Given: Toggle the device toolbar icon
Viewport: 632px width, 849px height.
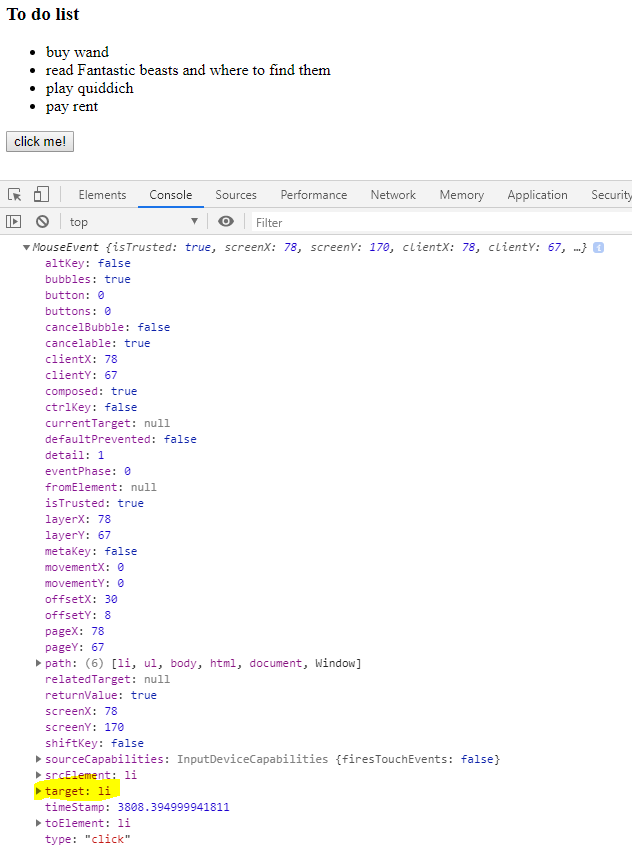Looking at the screenshot, I should [x=41, y=195].
